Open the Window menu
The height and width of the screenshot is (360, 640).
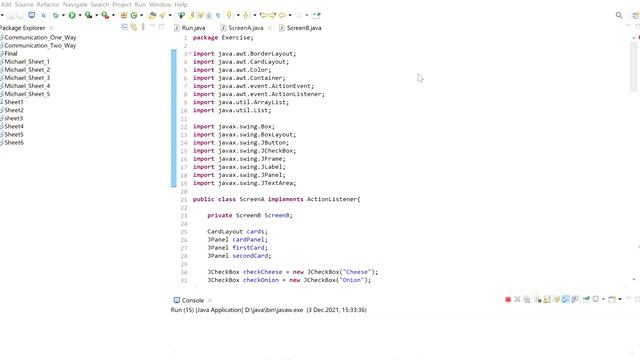tap(160, 4)
